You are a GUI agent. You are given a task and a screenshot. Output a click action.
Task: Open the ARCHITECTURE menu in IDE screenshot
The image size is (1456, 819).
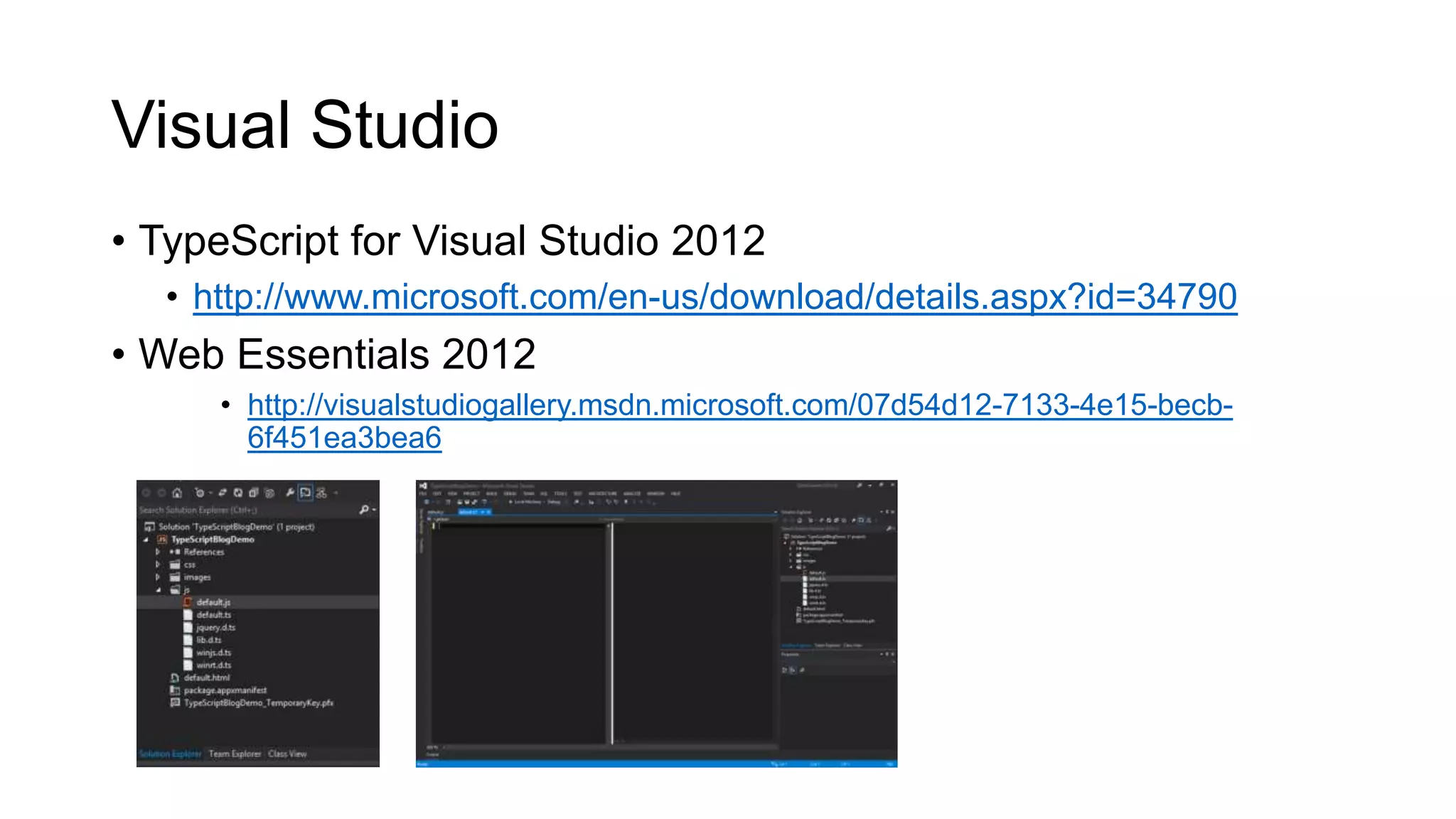(603, 493)
